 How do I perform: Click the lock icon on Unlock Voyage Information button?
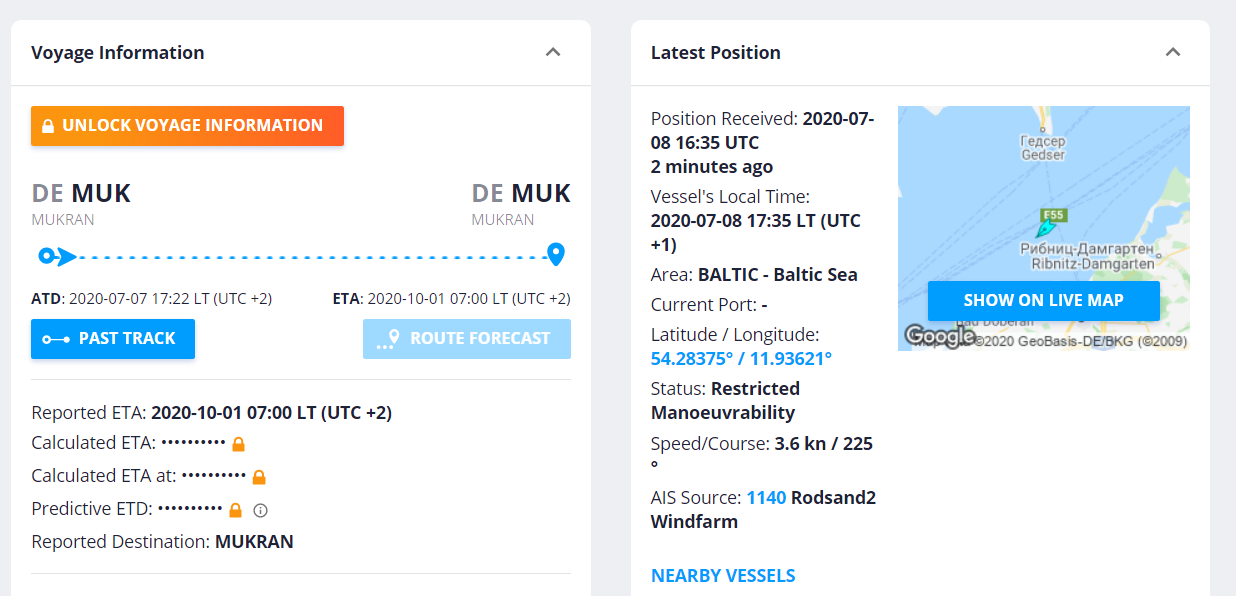(49, 126)
